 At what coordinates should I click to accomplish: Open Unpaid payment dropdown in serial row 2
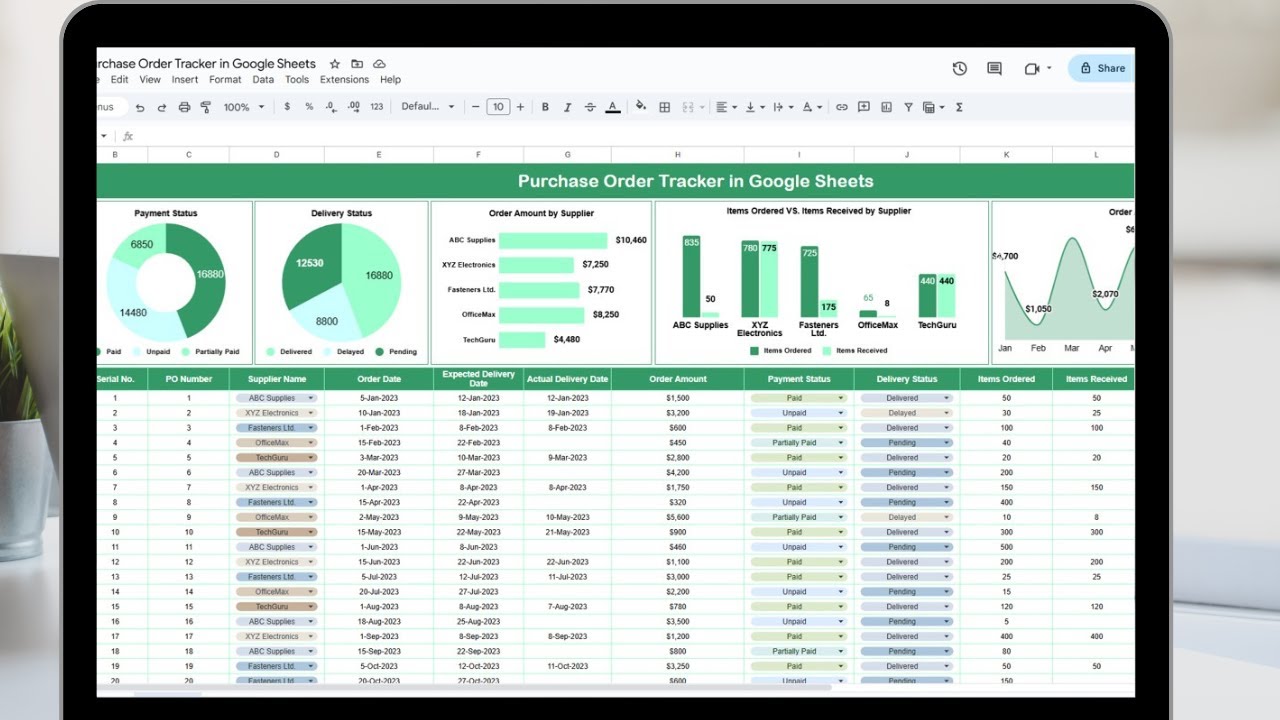pyautogui.click(x=841, y=413)
